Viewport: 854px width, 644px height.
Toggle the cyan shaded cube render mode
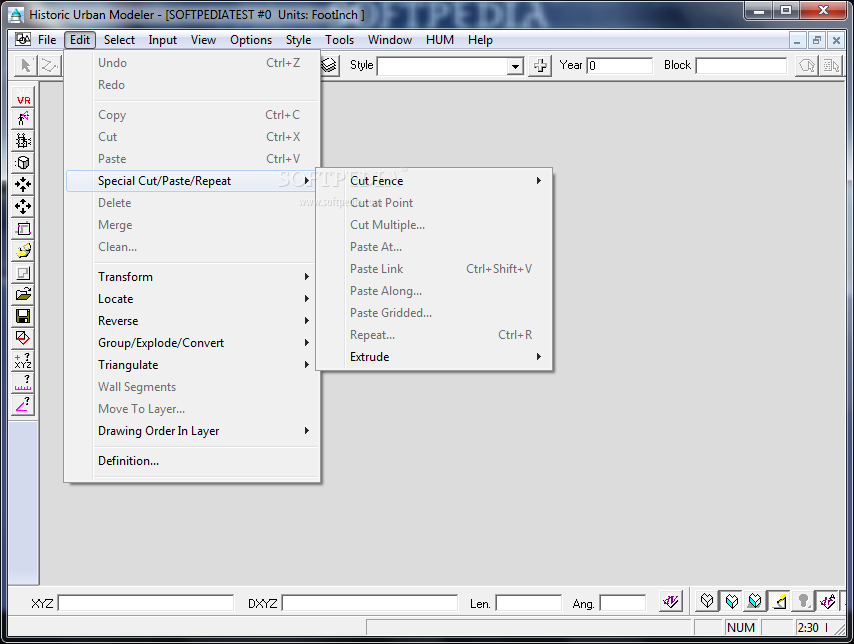click(x=731, y=601)
